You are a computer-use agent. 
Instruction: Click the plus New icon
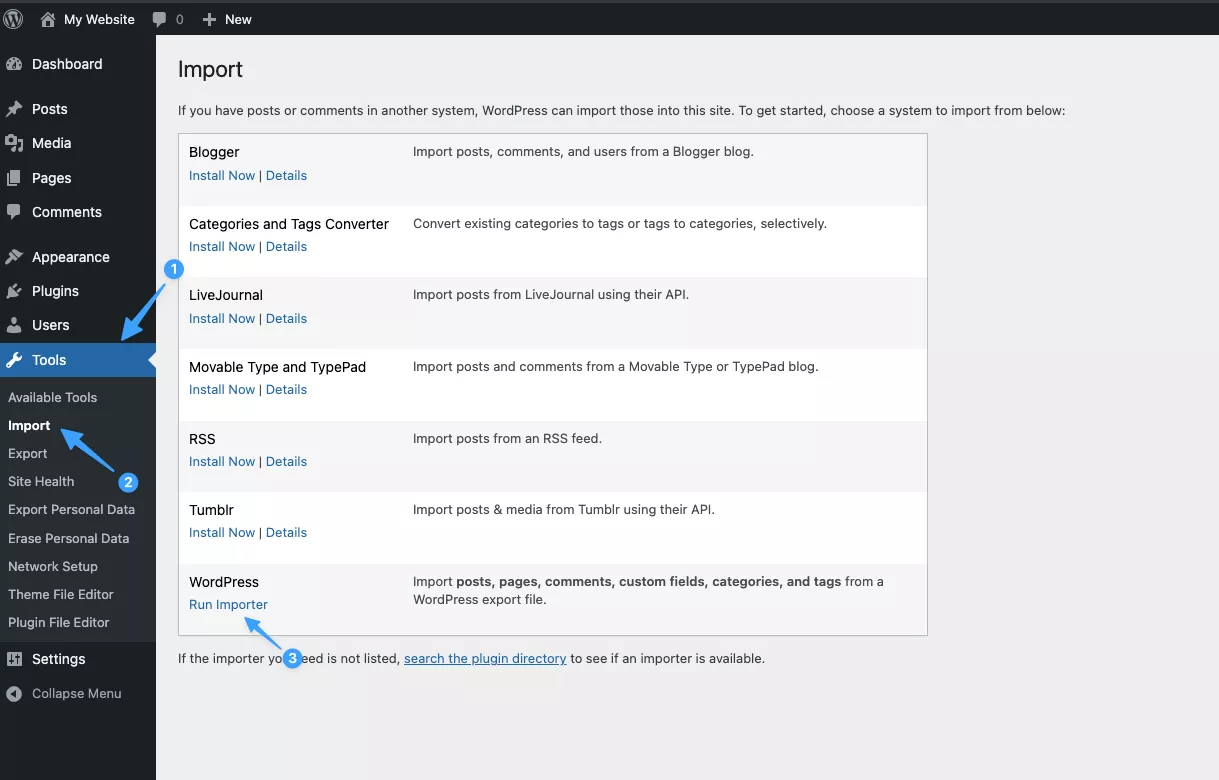(x=209, y=19)
